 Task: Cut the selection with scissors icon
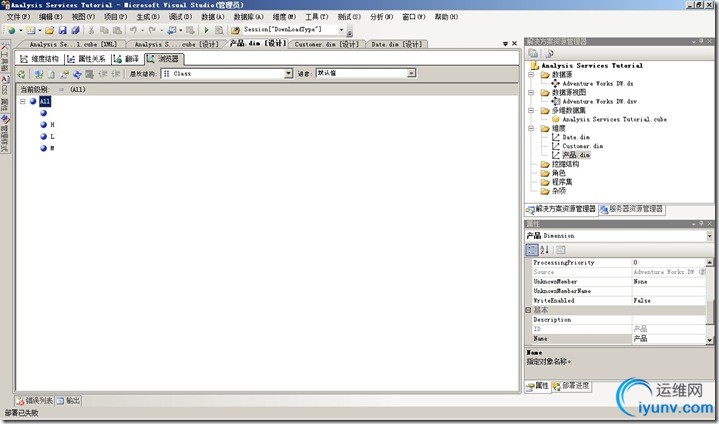coord(91,30)
